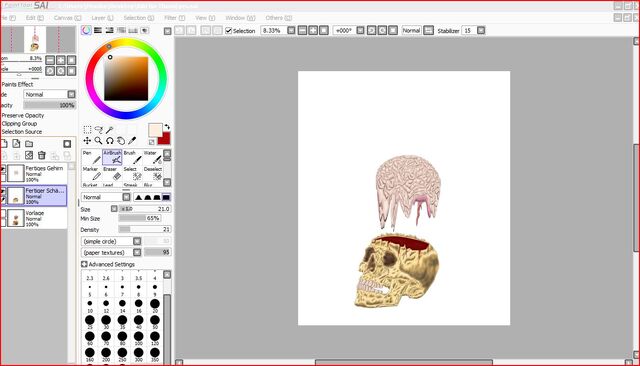Zoom out using toolbar minus button
This screenshot has height=366, width=640.
click(x=302, y=31)
